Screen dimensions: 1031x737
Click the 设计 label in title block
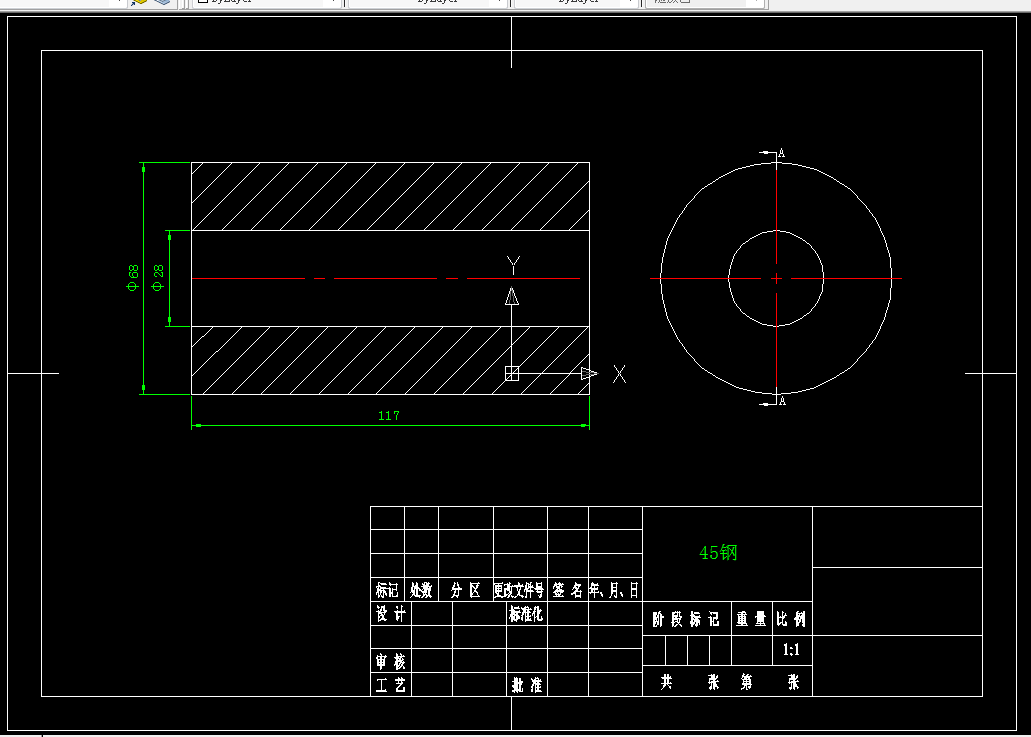[391, 614]
